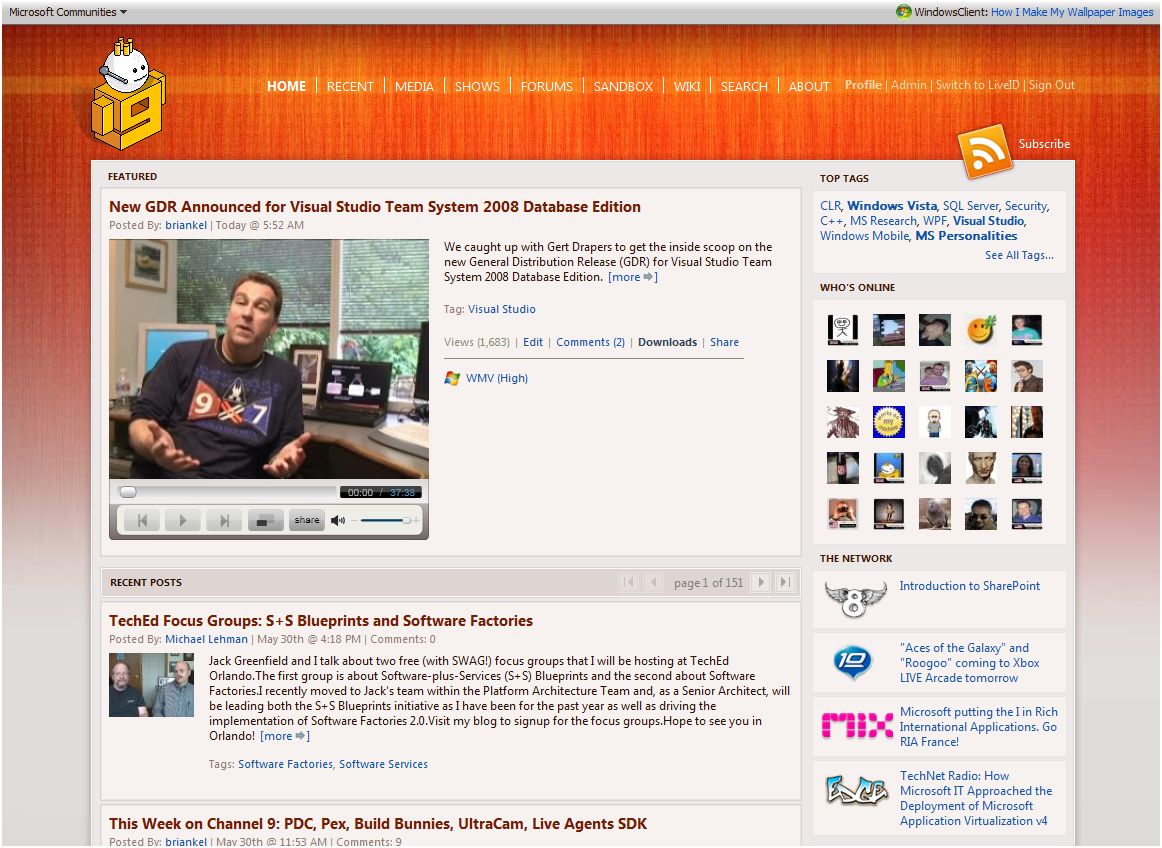Click the Channel 9 mascot logo

128,96
